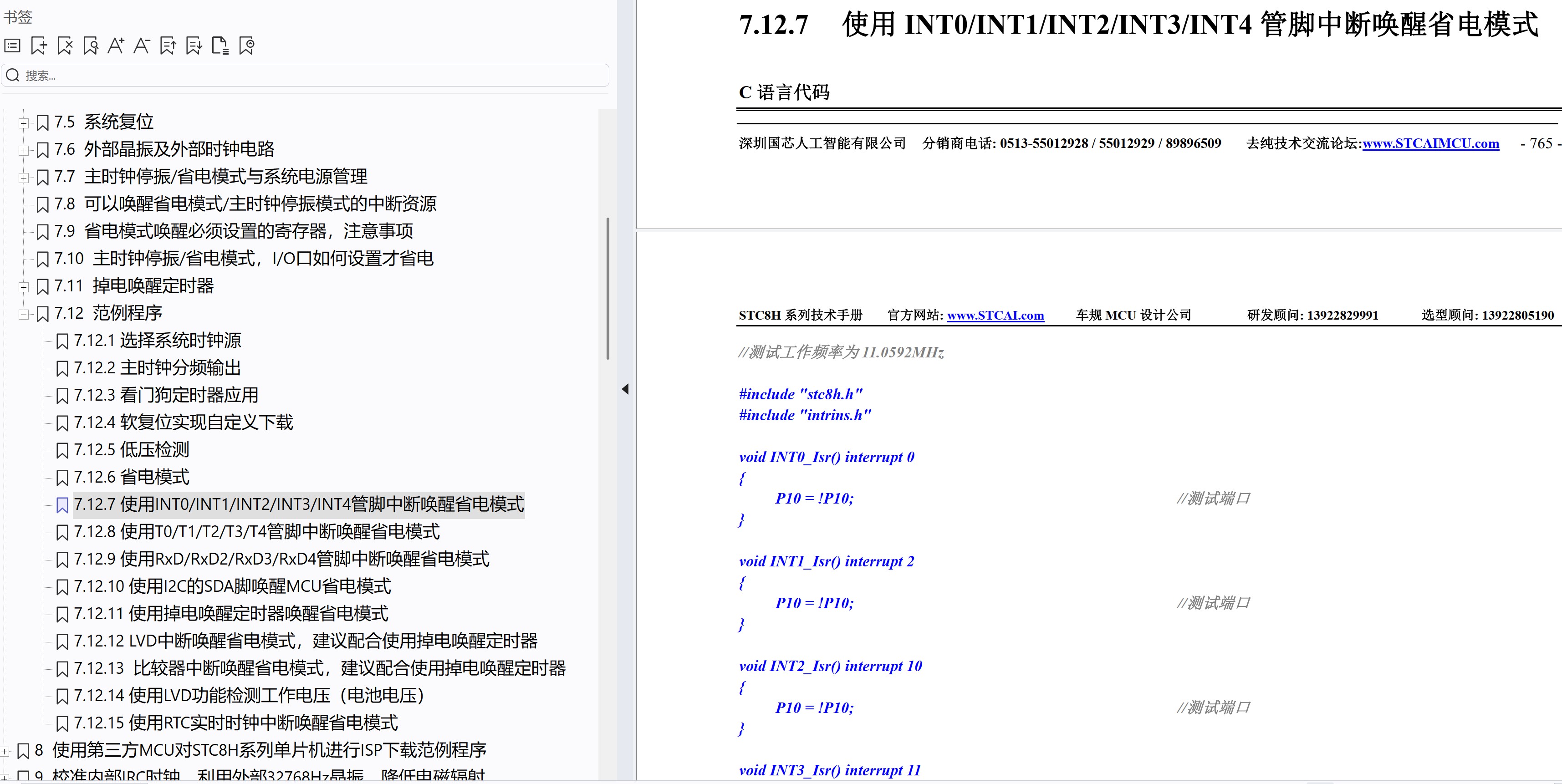The height and width of the screenshot is (784, 1562).
Task: Expand the 7.7 主时钟停振 bookmark node
Action: click(23, 178)
